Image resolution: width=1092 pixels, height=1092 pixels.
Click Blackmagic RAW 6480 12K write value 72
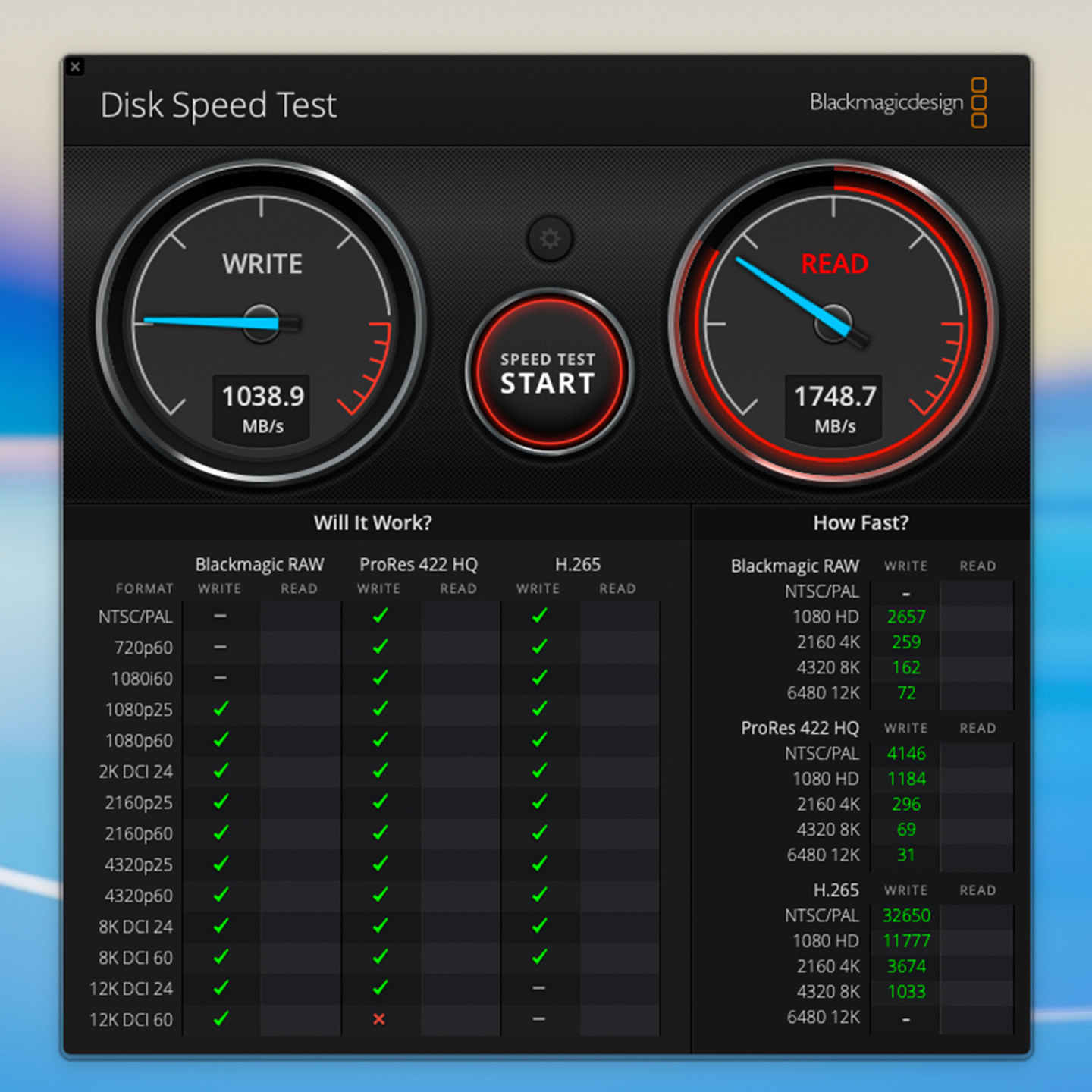pos(906,693)
